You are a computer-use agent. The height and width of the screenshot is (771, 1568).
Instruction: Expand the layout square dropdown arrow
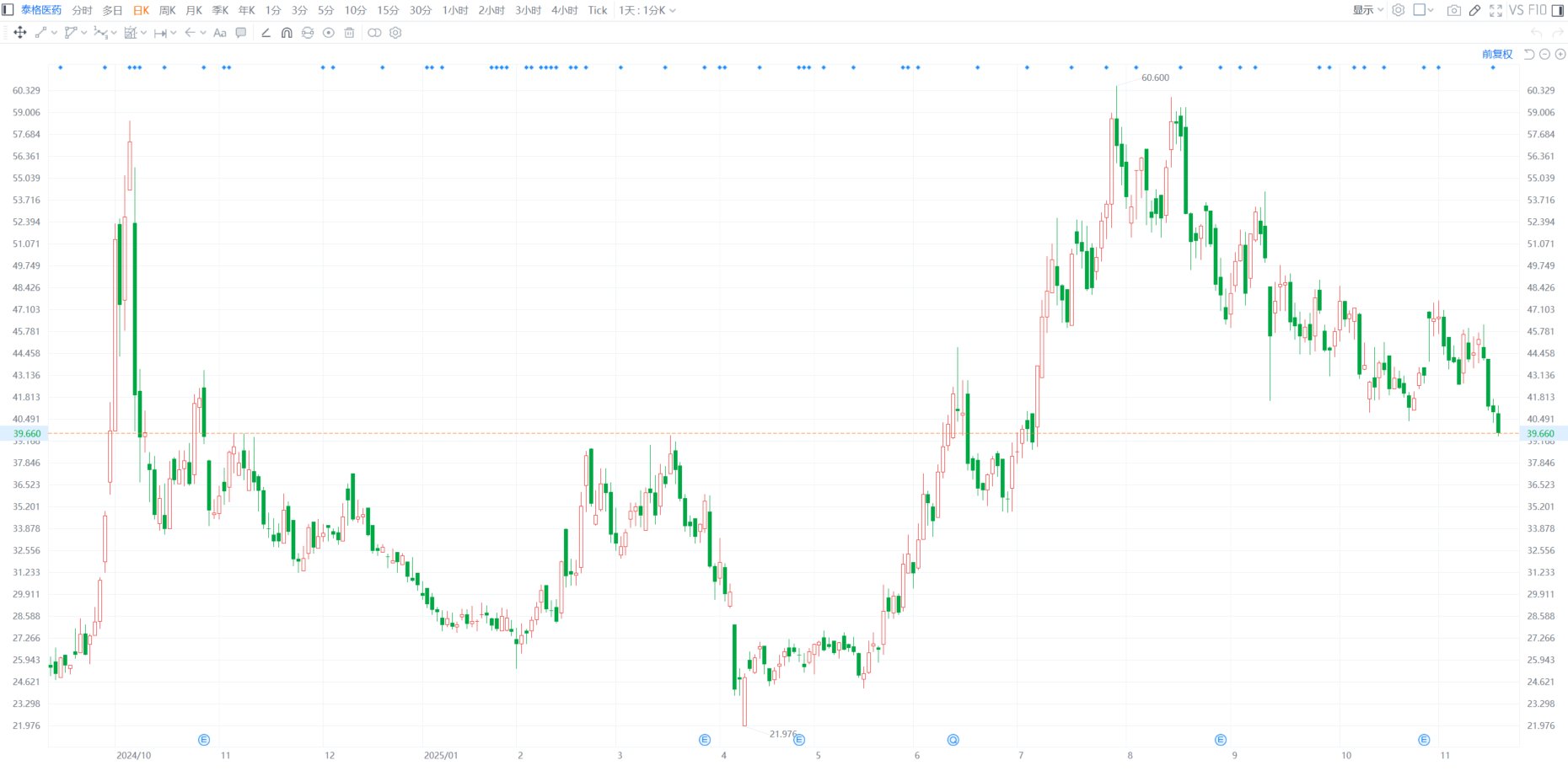pyautogui.click(x=1431, y=10)
